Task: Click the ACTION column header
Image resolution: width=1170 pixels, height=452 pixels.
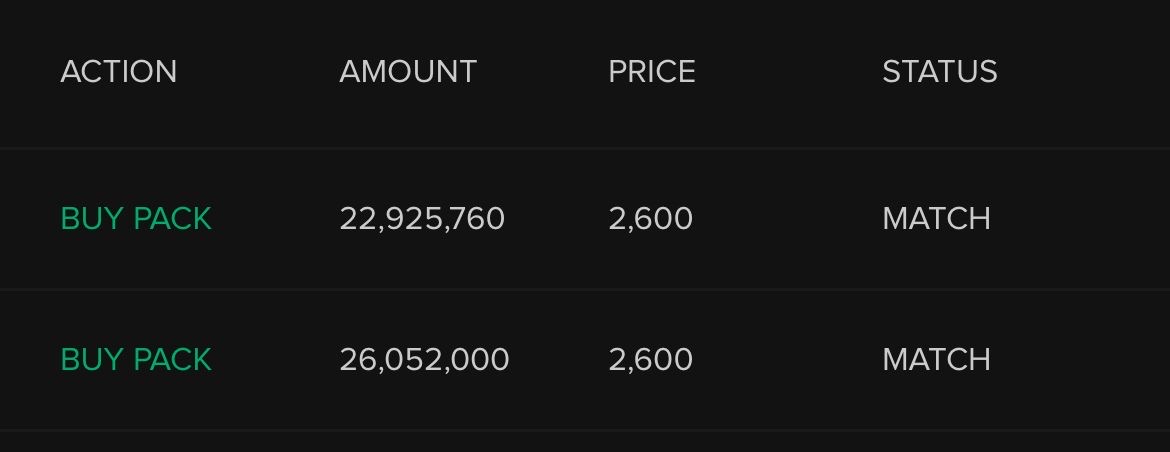Action: 118,72
